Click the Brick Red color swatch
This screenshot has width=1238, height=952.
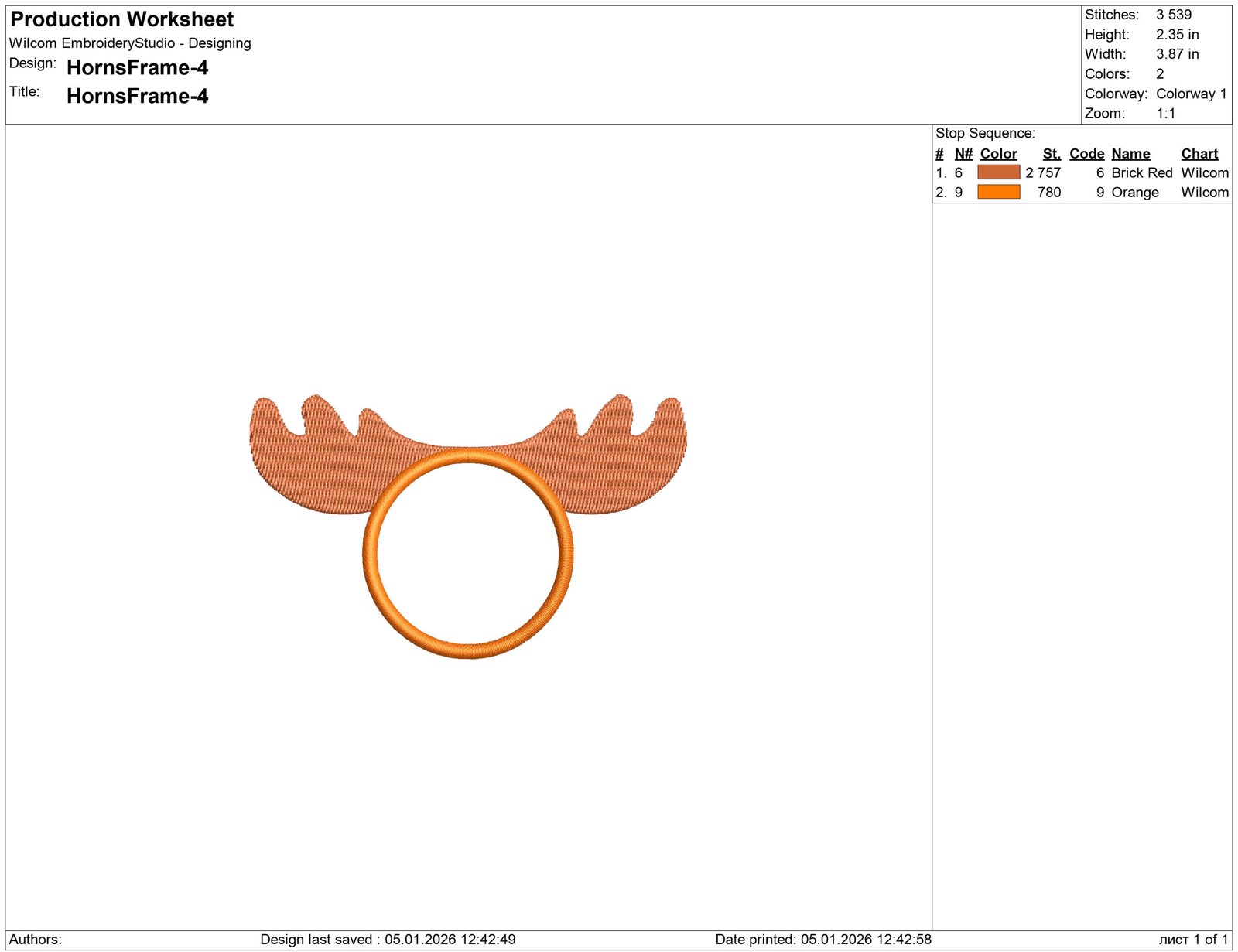(x=998, y=172)
